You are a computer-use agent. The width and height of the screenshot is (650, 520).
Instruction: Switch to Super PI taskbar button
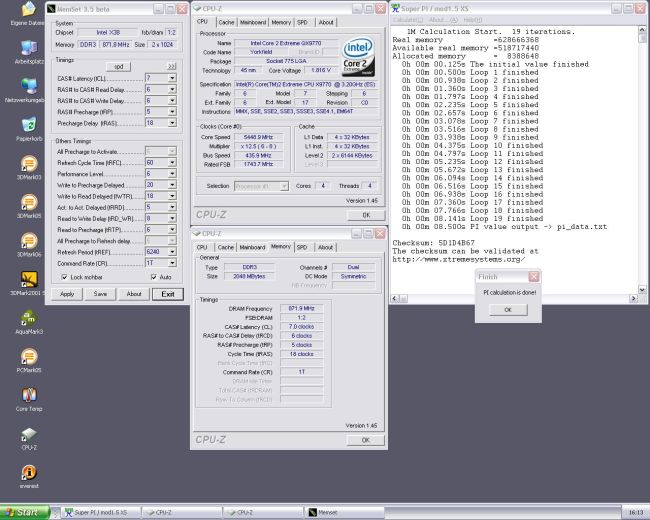101,513
